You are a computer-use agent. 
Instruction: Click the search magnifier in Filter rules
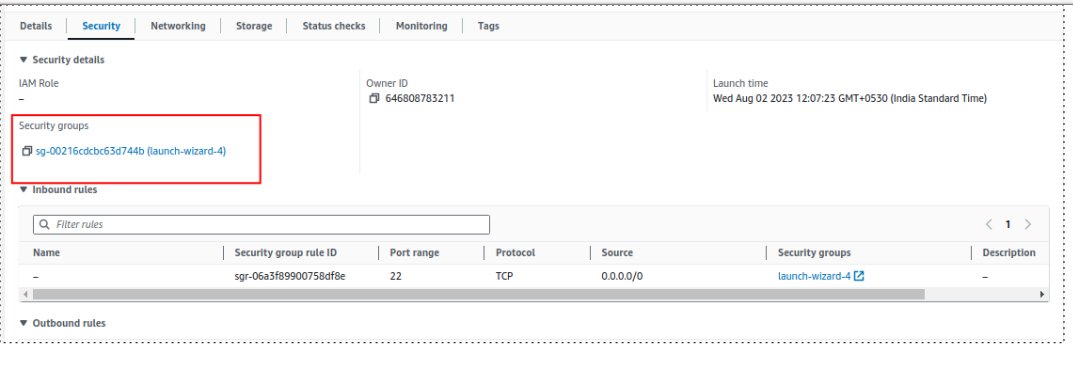(x=45, y=224)
